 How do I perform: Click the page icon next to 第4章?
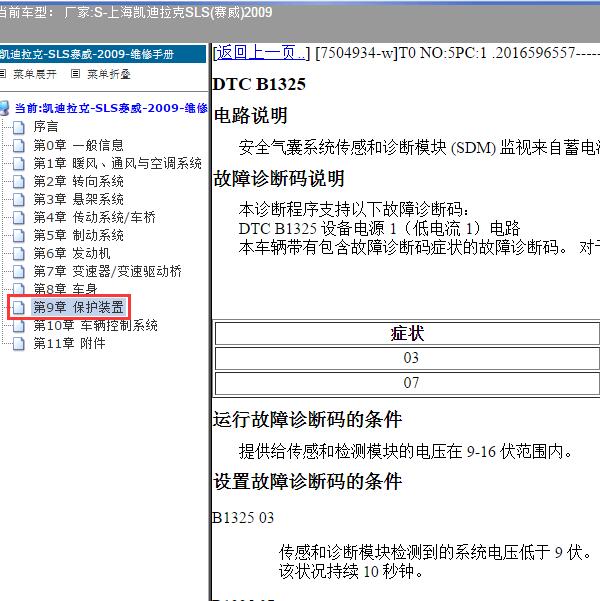[18, 218]
